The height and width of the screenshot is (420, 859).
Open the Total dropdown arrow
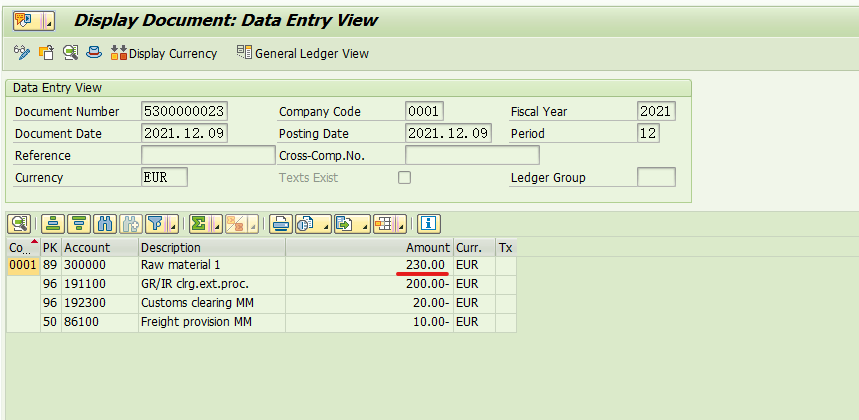[216, 223]
